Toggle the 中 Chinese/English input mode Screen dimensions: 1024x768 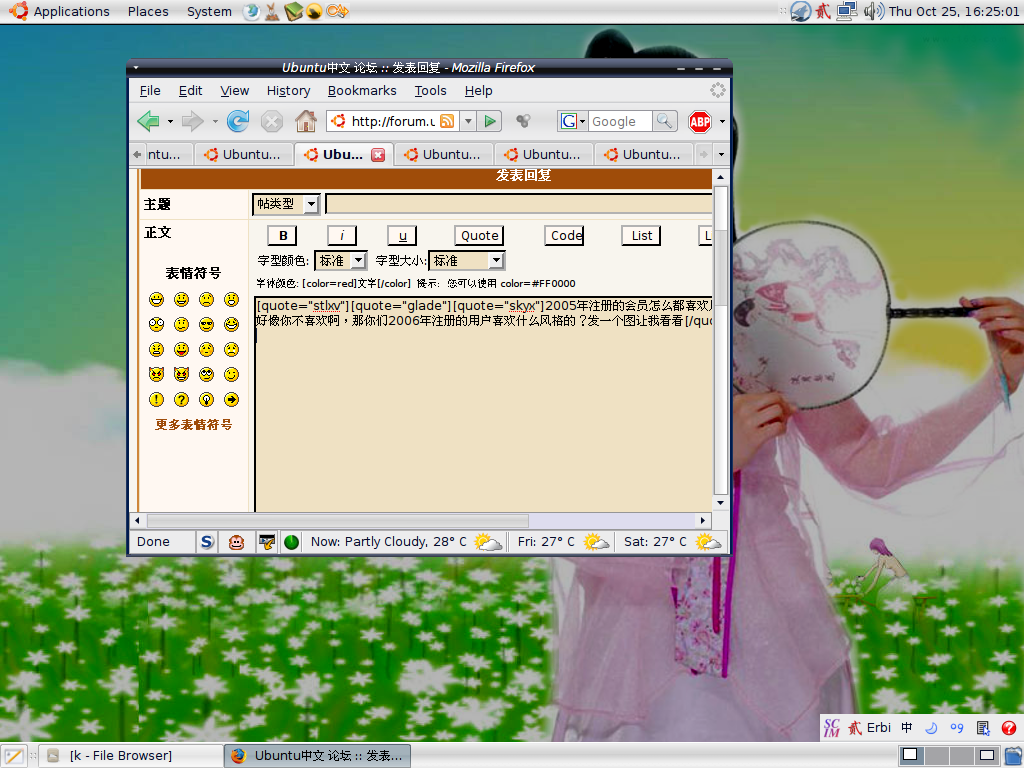pos(906,728)
